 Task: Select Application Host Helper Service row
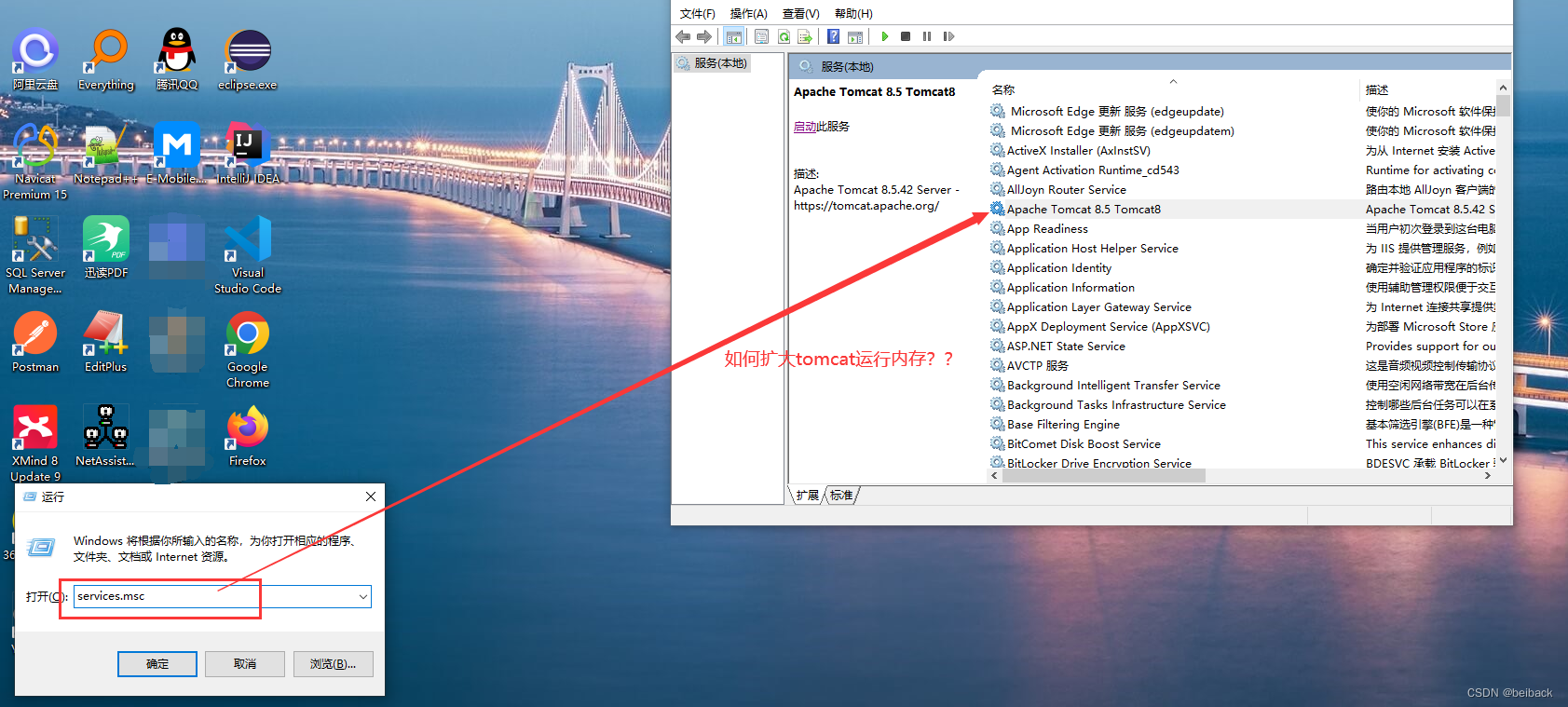1243,249
